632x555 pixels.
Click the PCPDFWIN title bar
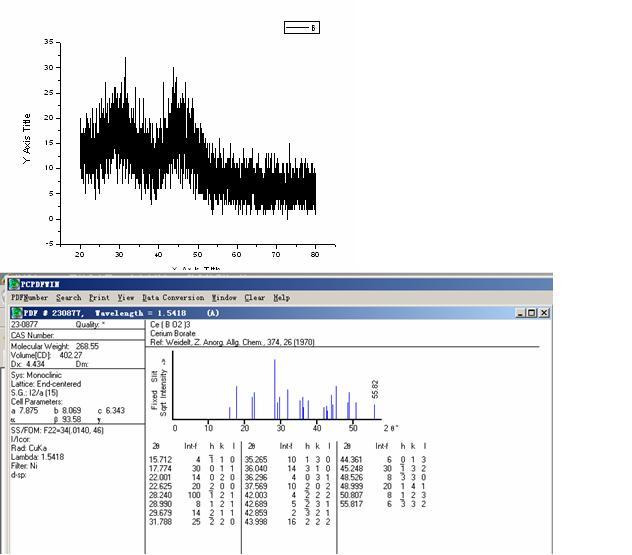[x=280, y=284]
